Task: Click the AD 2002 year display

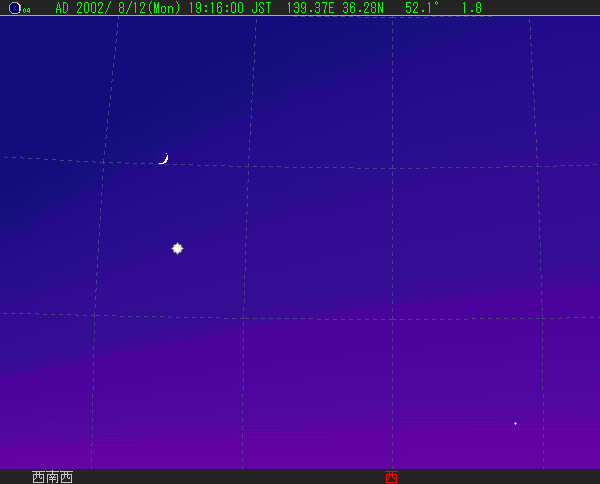Action: click(78, 8)
